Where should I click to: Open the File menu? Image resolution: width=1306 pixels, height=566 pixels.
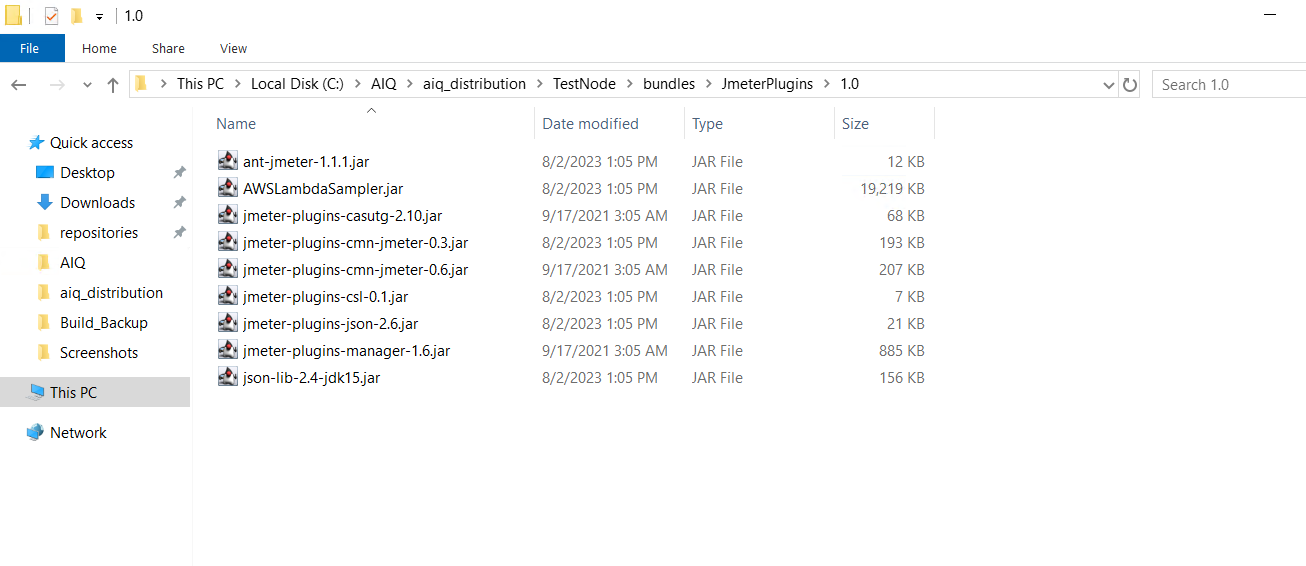coord(30,48)
